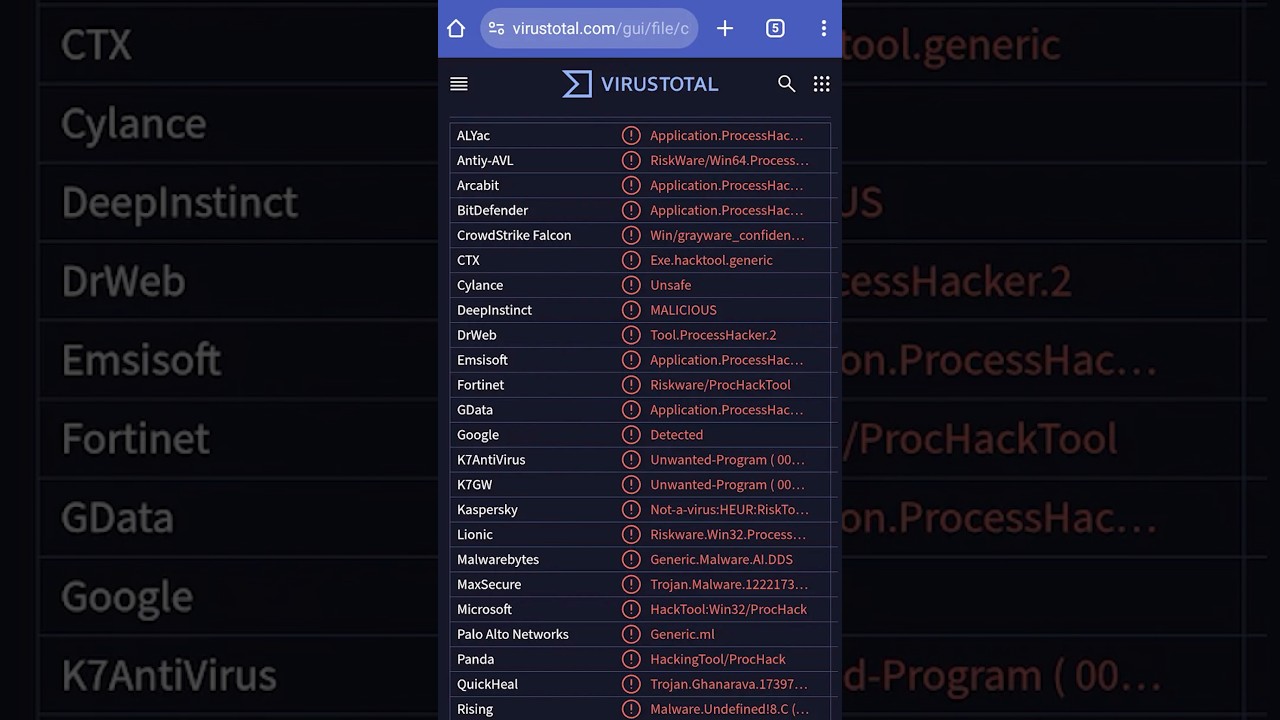Click the alert icon in Kaspersky row
This screenshot has height=720, width=1280.
[631, 510]
